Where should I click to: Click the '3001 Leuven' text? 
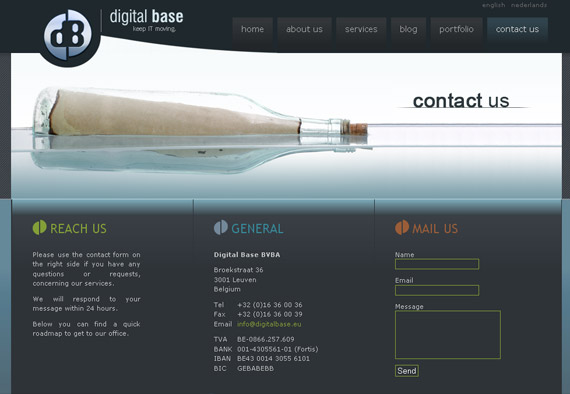(235, 280)
